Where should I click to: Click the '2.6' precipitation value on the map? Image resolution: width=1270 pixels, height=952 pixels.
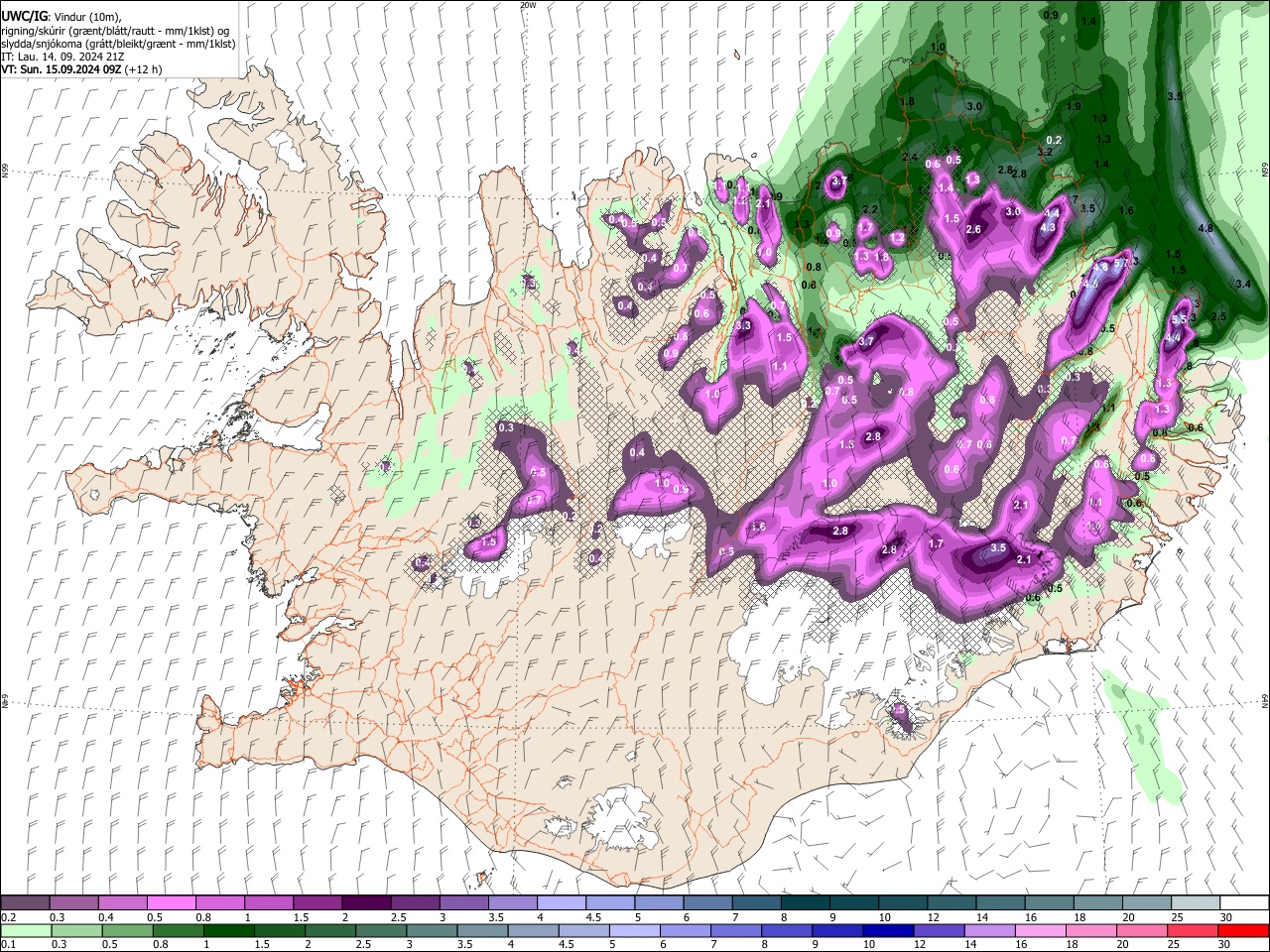pos(973,230)
